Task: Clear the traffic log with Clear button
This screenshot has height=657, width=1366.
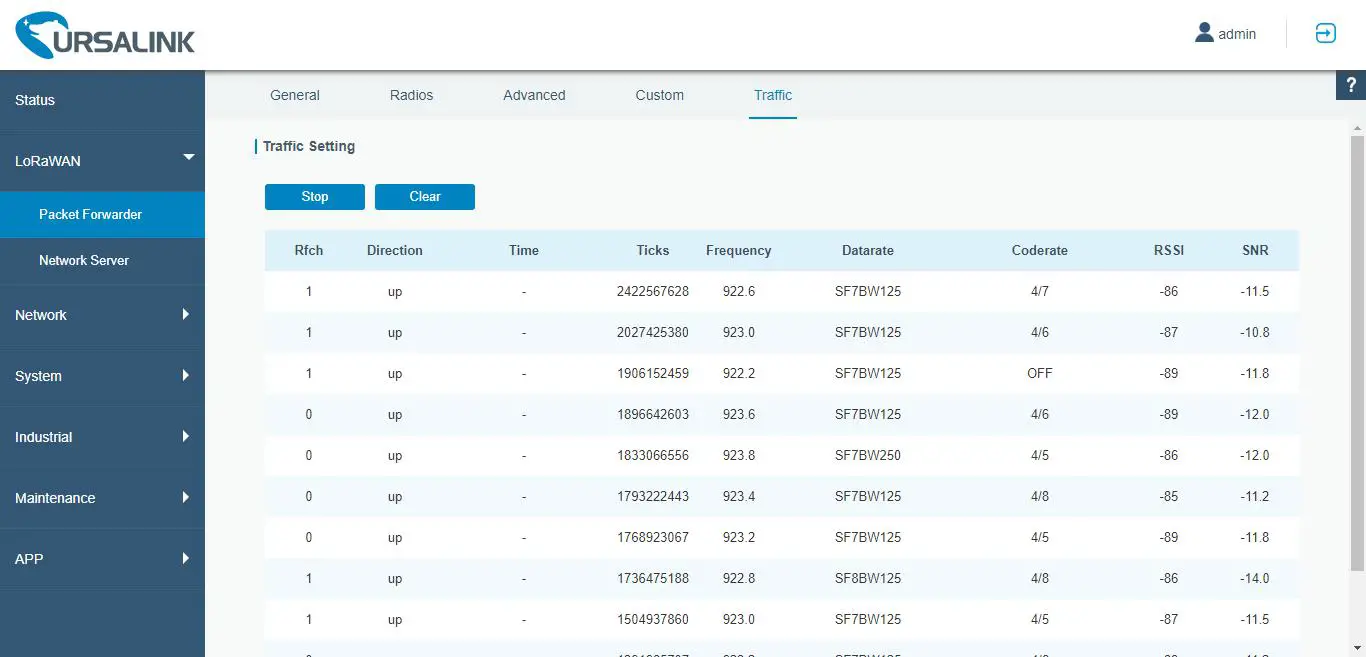Action: coord(424,196)
